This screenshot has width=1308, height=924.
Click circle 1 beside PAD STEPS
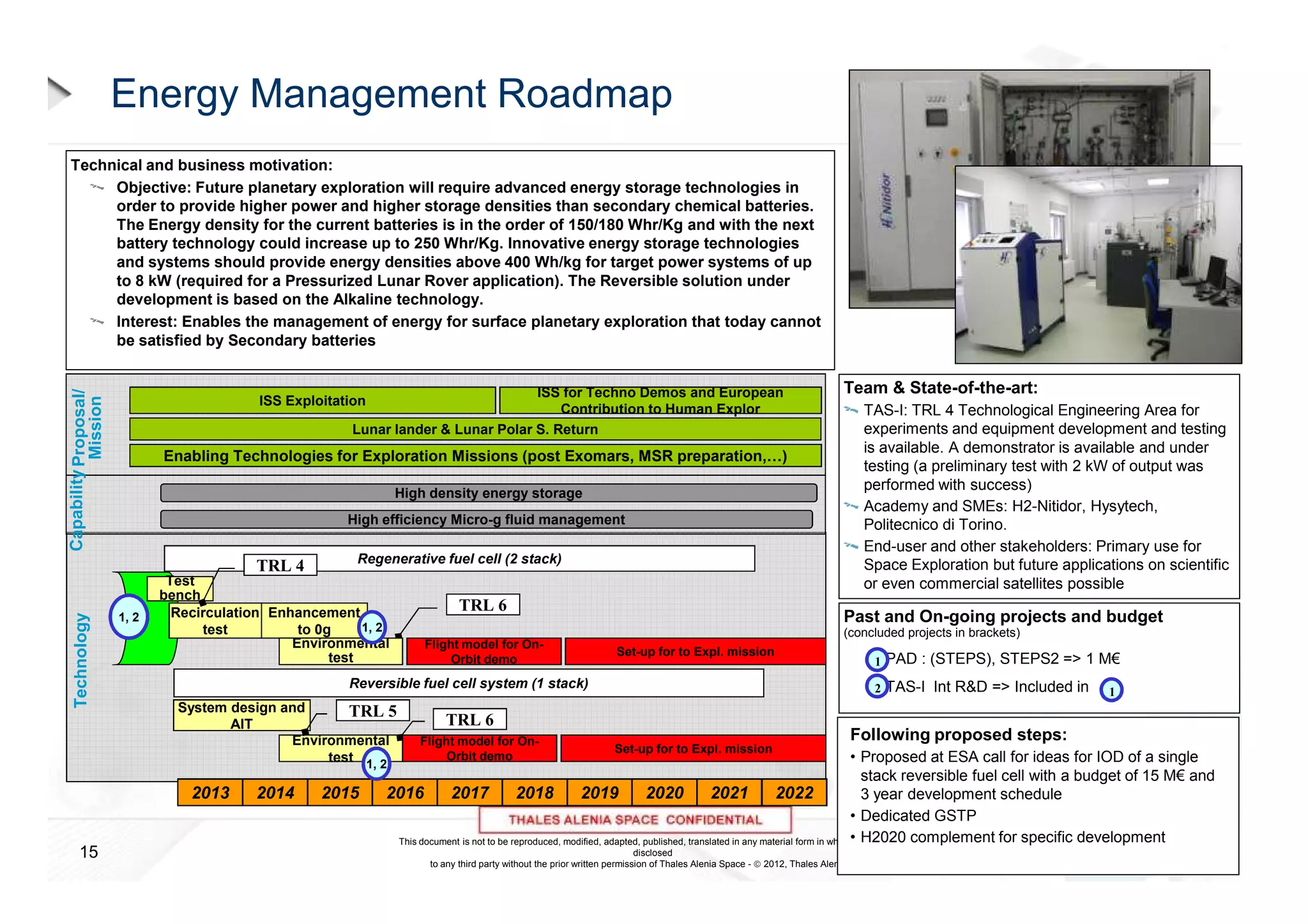pyautogui.click(x=877, y=660)
